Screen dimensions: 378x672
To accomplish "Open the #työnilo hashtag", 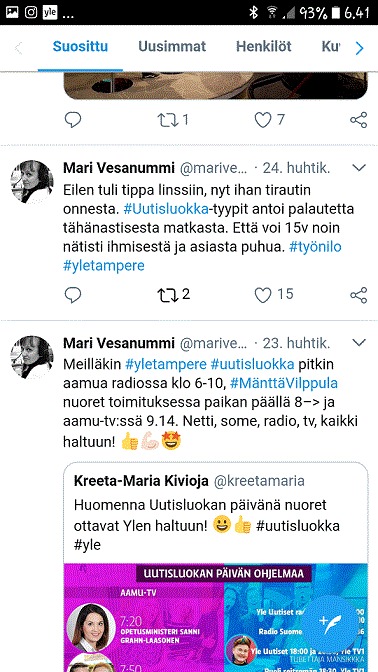I will 315,247.
